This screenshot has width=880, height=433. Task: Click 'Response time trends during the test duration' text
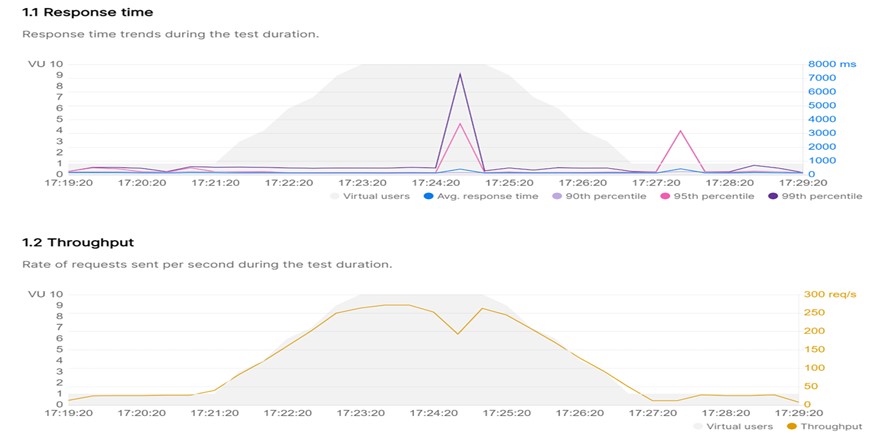tap(170, 34)
